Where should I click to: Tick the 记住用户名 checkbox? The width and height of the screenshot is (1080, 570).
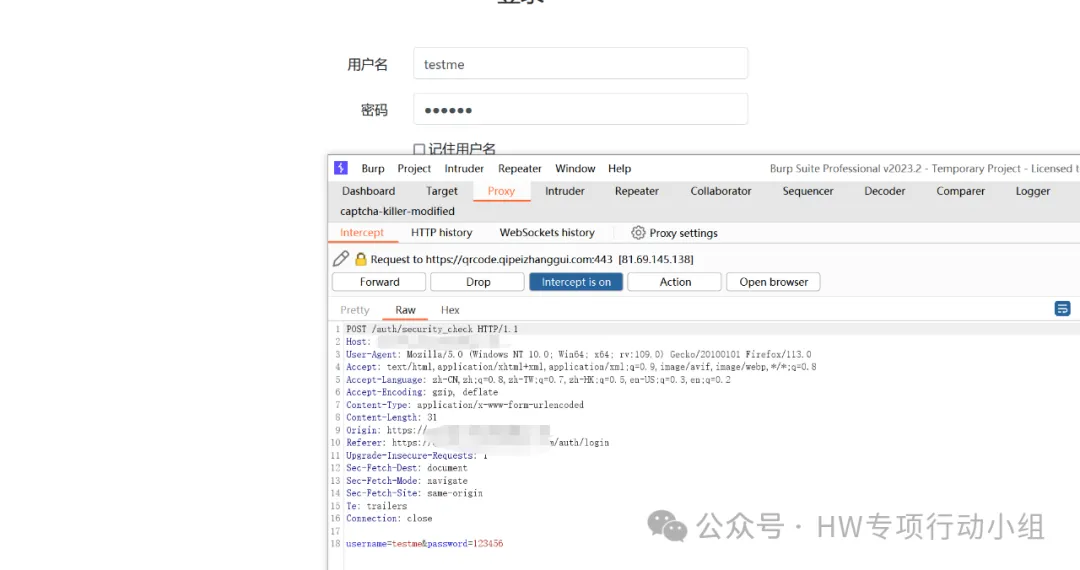[x=419, y=149]
